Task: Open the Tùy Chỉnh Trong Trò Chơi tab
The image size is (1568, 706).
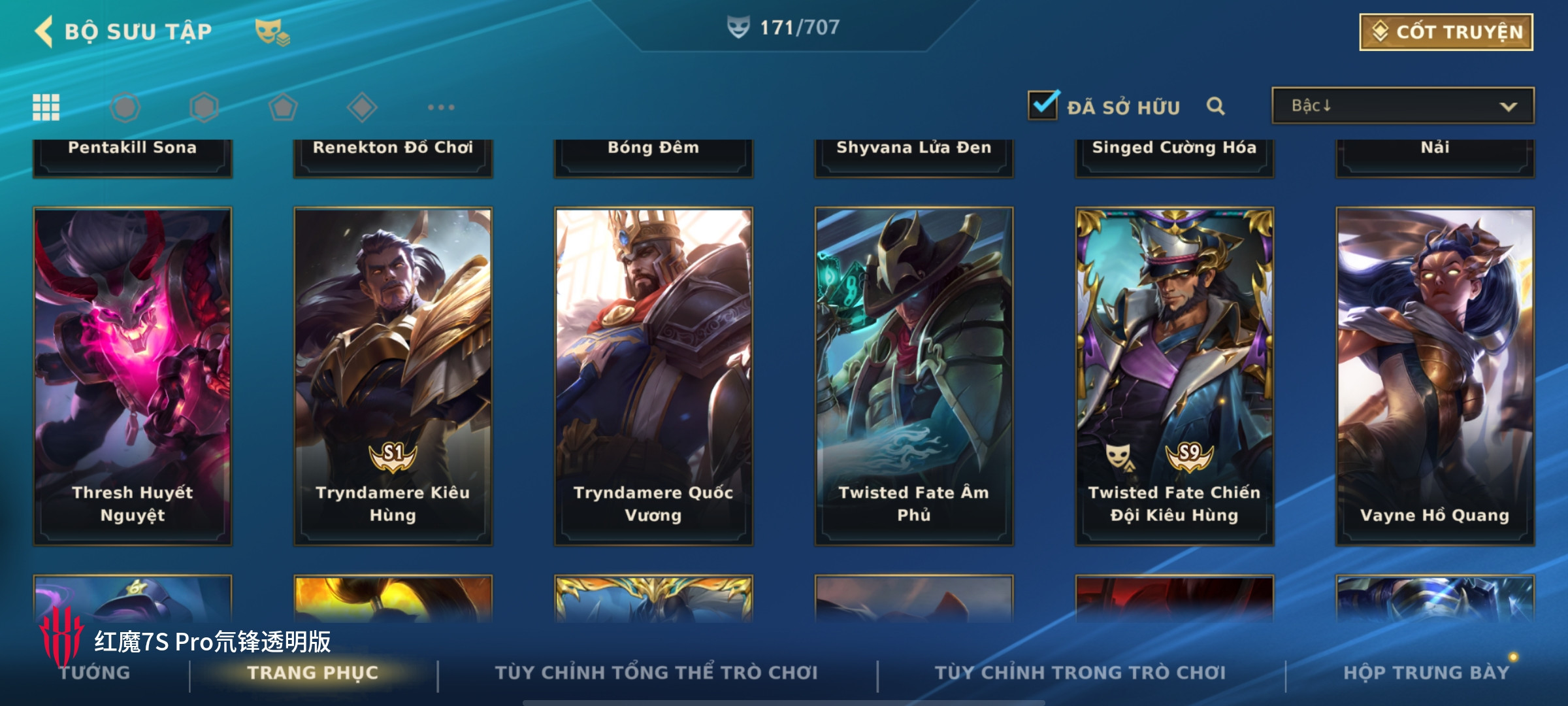Action: 1081,673
